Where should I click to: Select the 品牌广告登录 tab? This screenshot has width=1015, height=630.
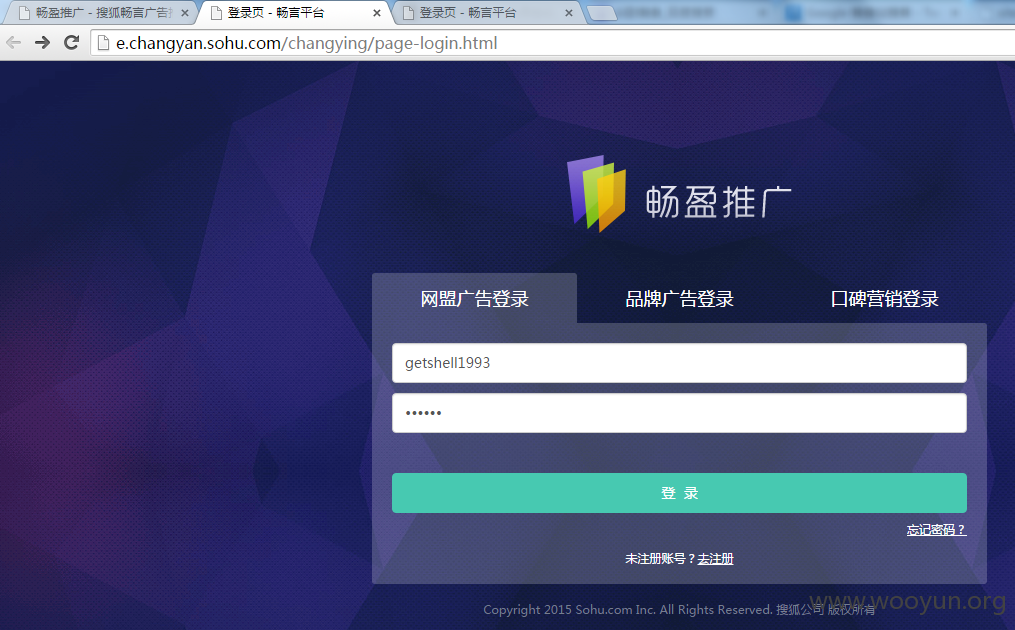679,298
